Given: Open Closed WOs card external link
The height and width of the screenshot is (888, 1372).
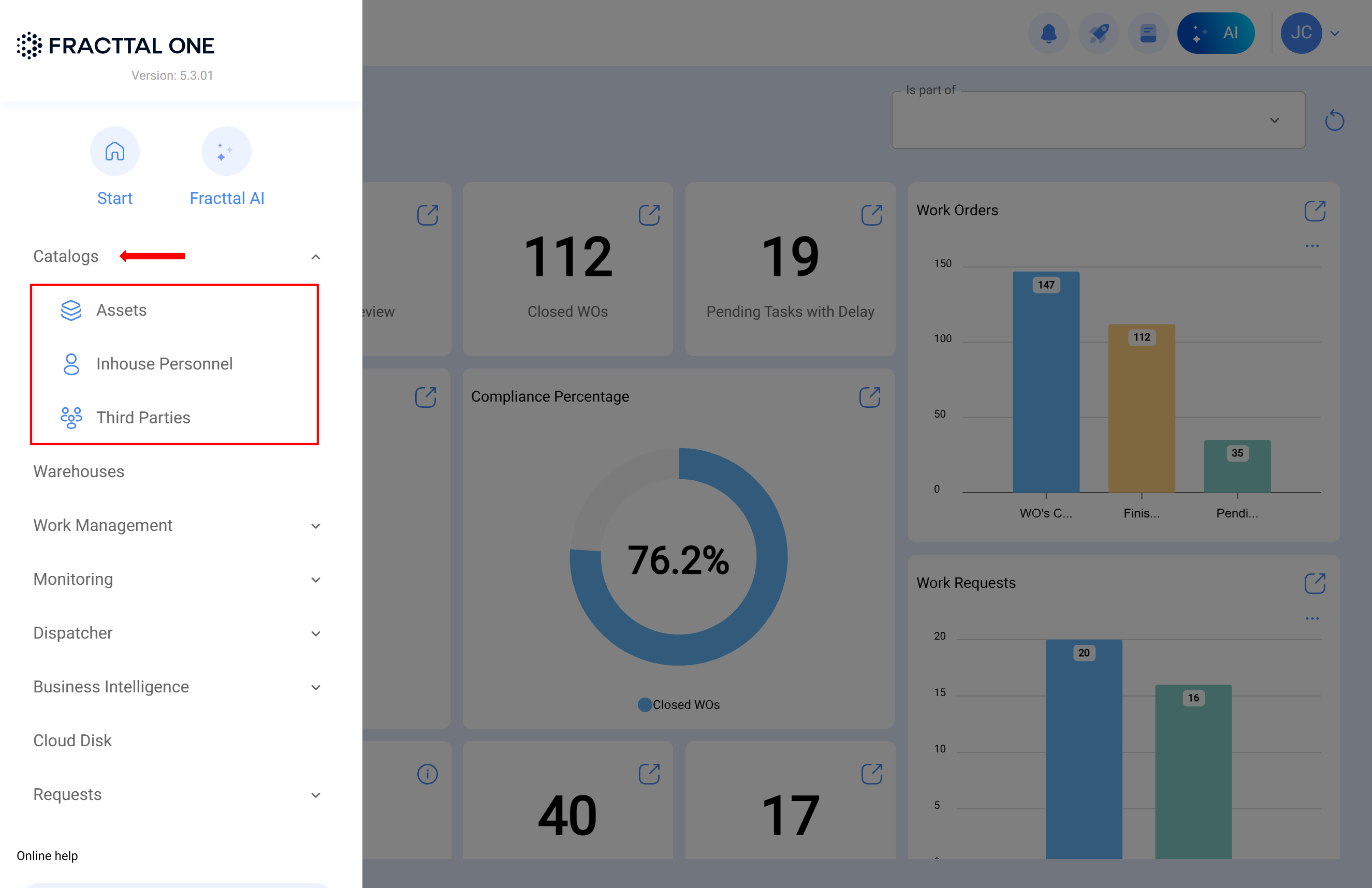Looking at the screenshot, I should (649, 215).
